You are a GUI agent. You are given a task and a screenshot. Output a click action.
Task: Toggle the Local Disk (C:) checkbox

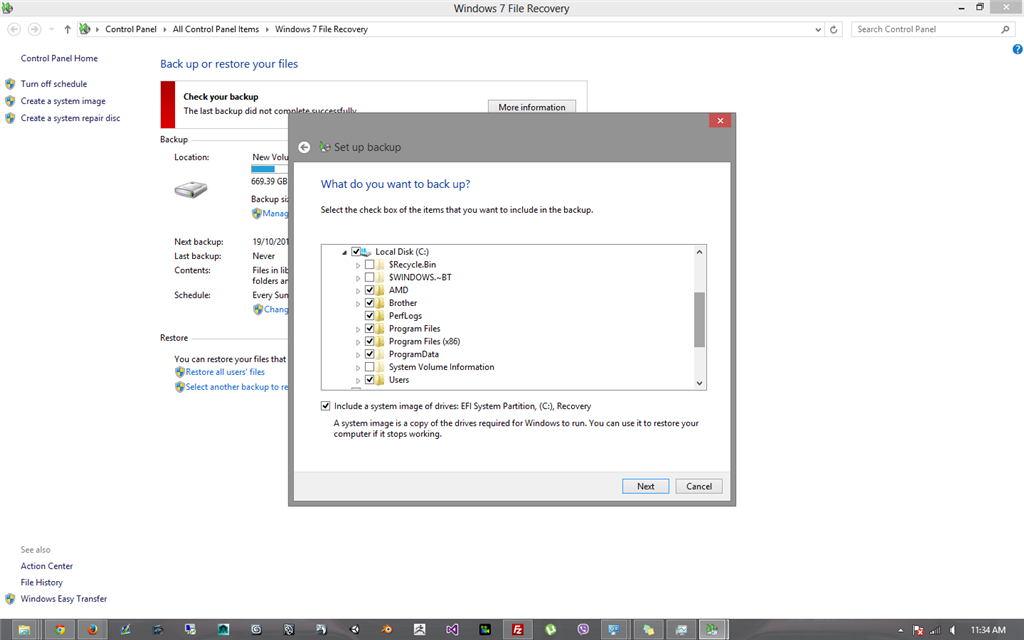click(356, 251)
